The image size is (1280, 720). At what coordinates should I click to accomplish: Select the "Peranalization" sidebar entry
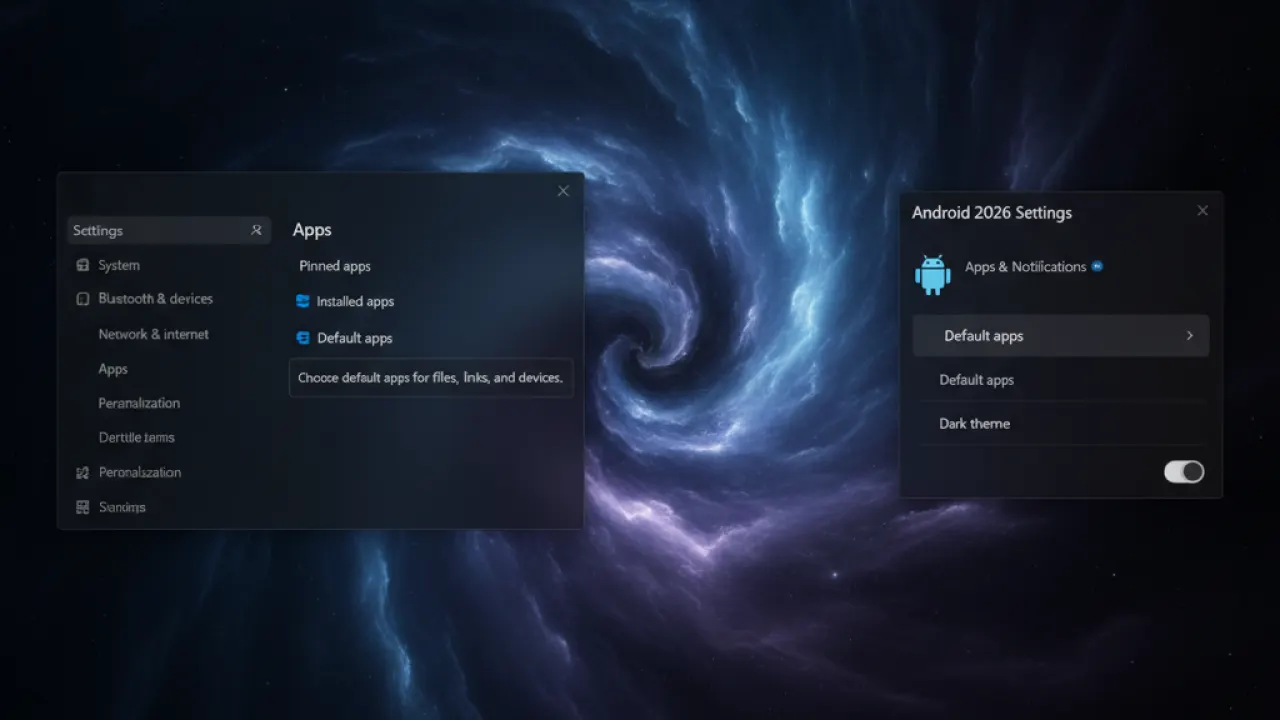click(139, 403)
